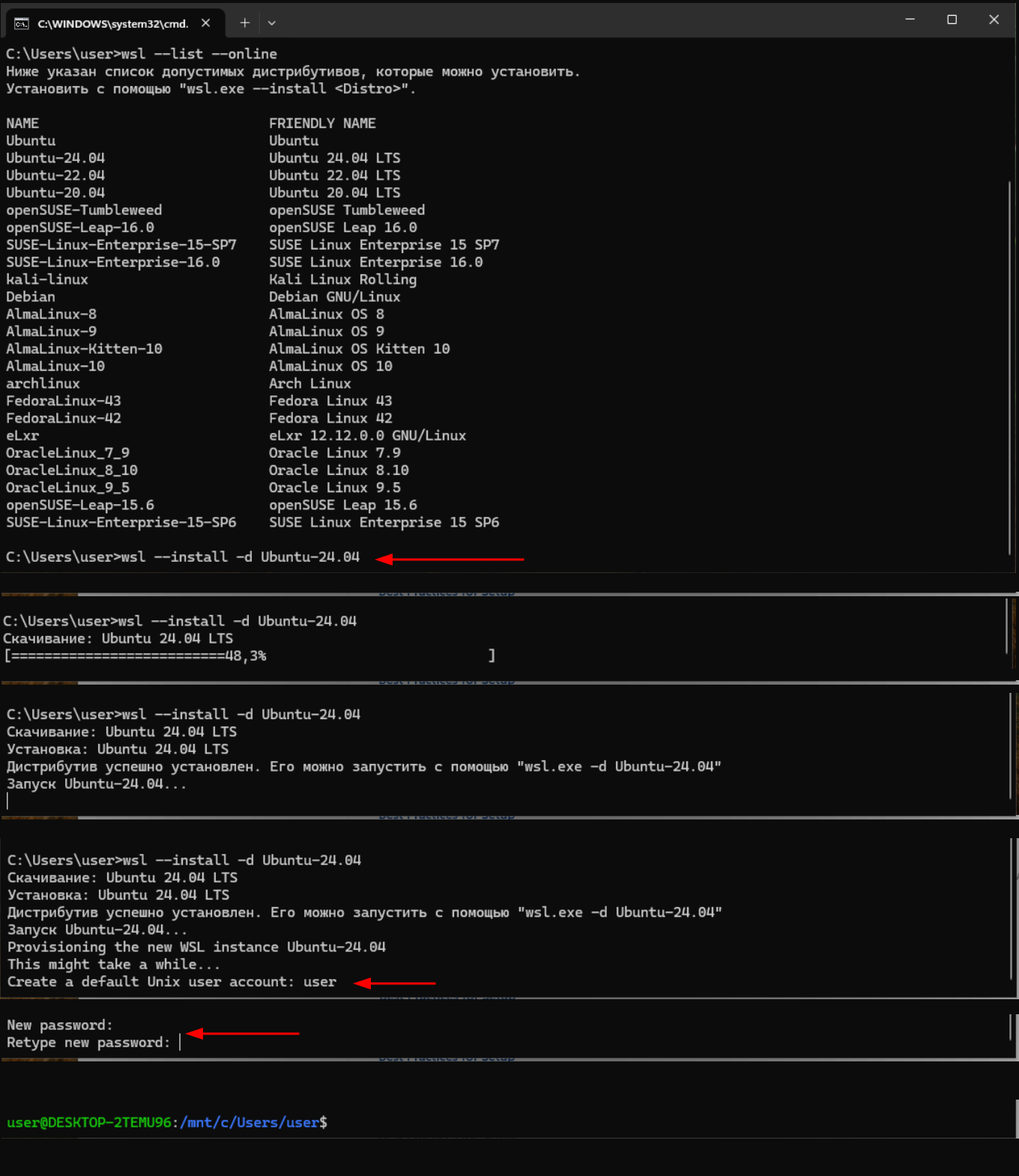Click the blue "/mnt/c/Users/user" path

point(250,1122)
